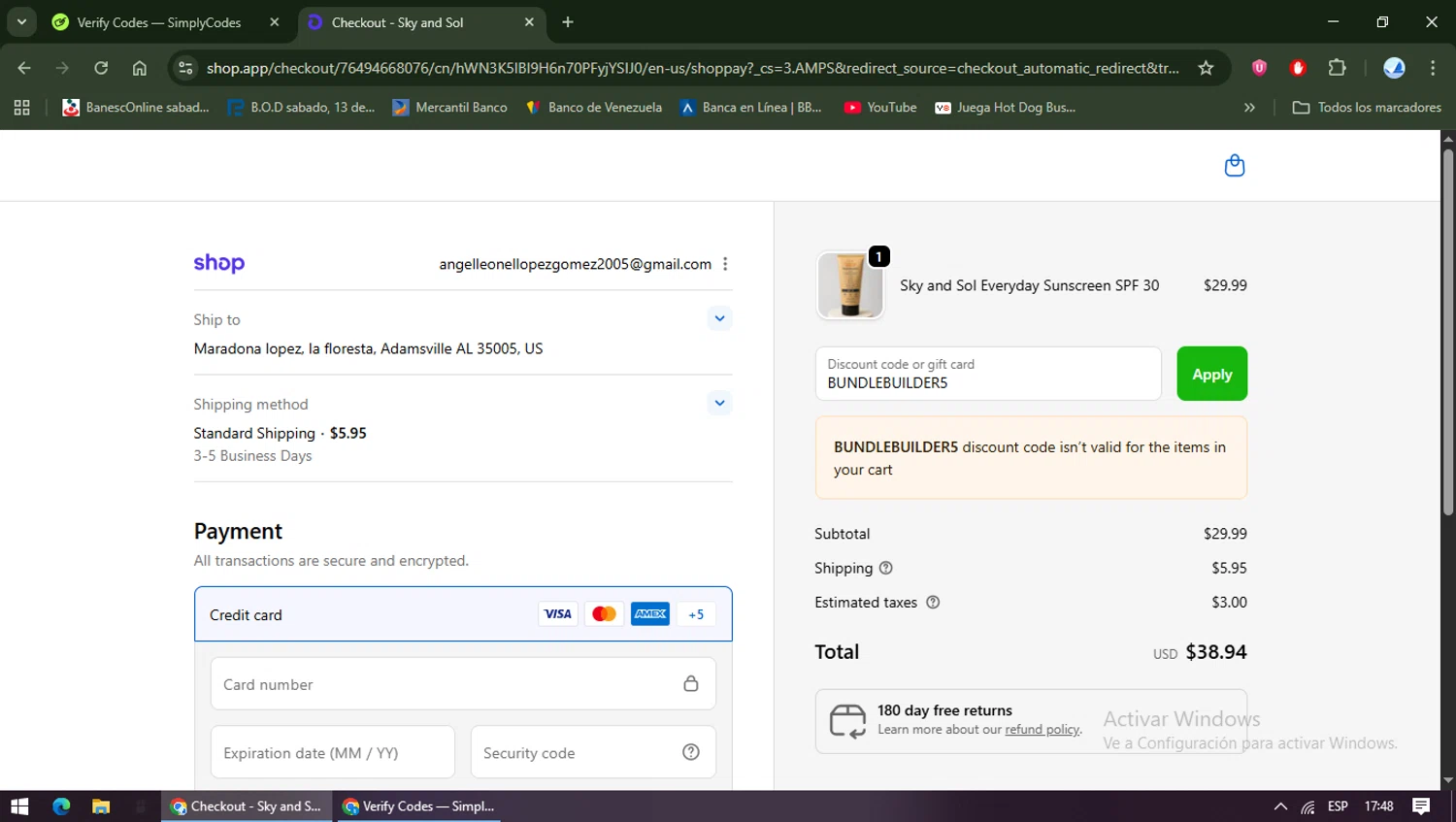The image size is (1456, 822).
Task: Show the +5 more card types
Action: tap(696, 613)
